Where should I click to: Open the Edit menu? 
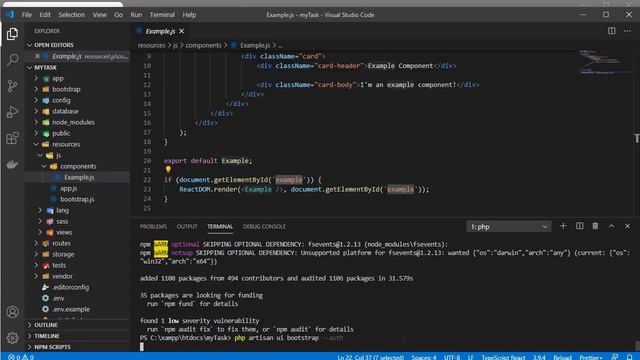click(45, 15)
